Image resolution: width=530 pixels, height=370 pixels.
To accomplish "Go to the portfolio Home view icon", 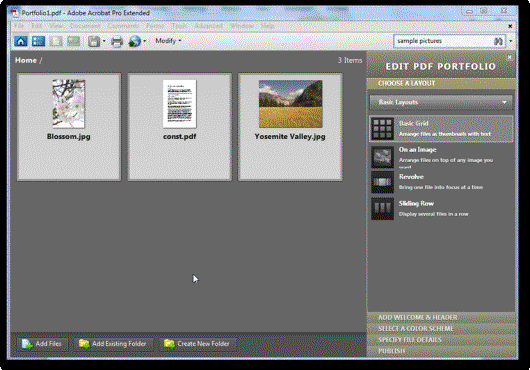I will 21,41.
